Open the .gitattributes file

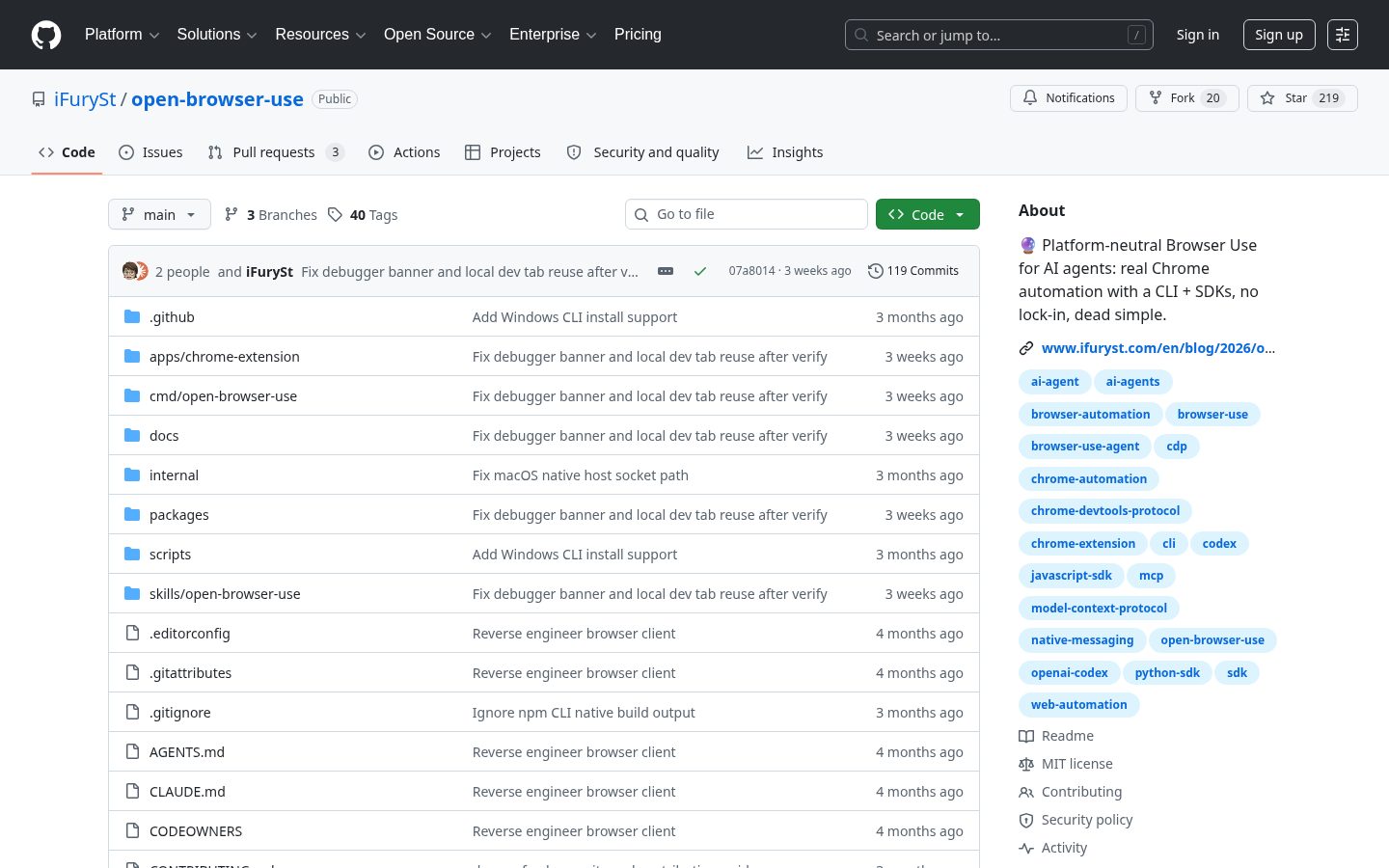pos(190,673)
